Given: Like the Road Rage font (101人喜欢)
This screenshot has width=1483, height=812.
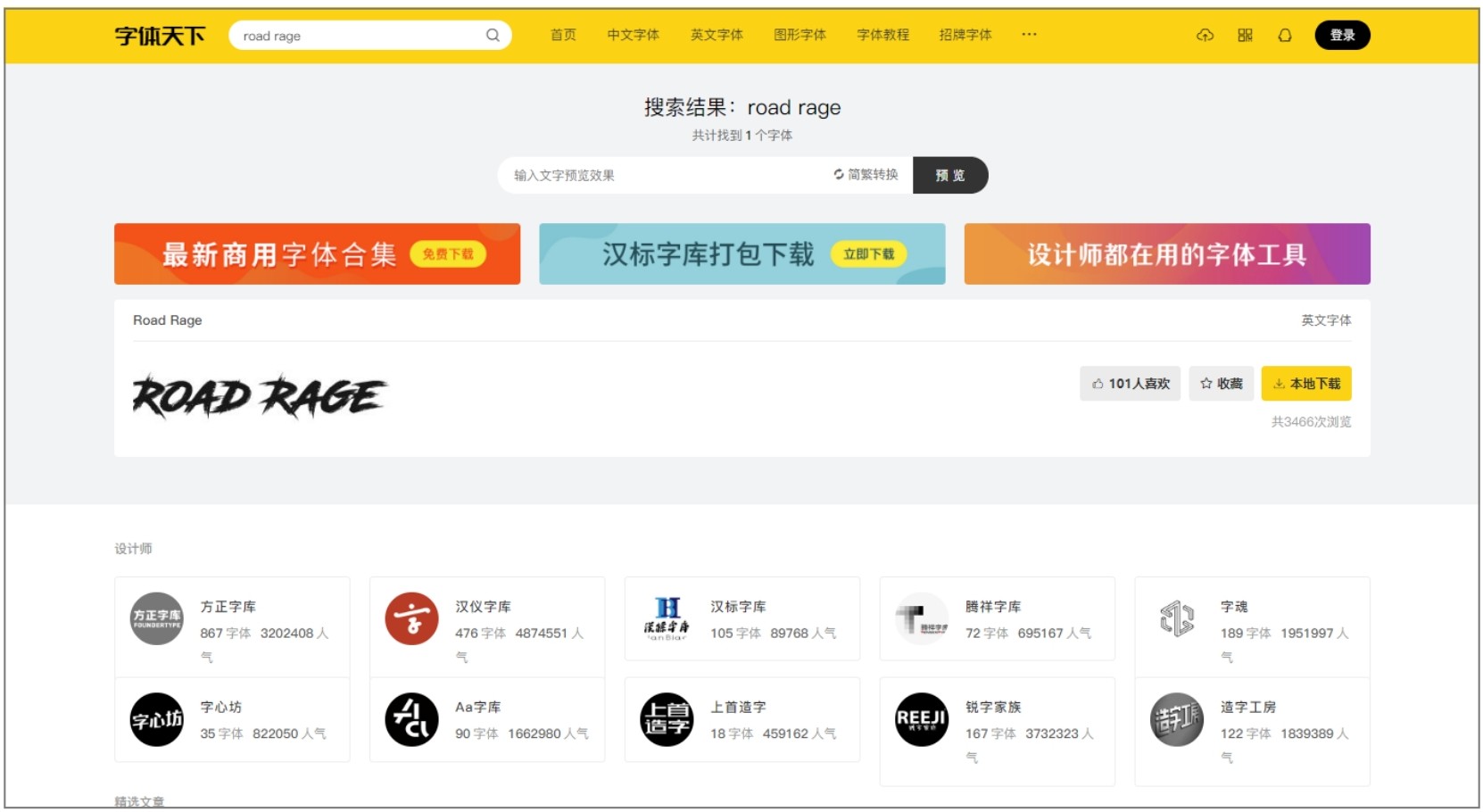Looking at the screenshot, I should 1131,384.
